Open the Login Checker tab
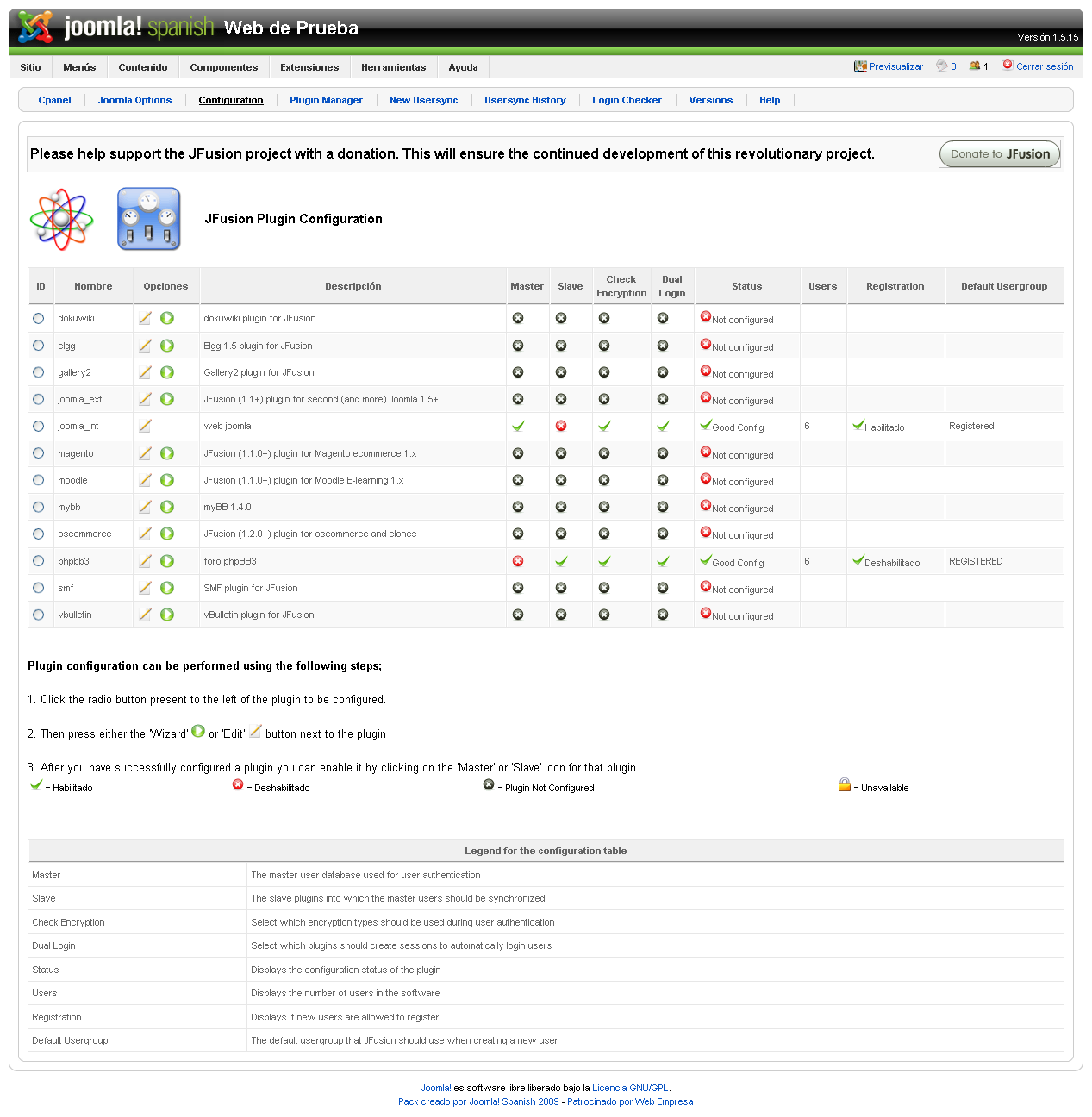The image size is (1092, 1117). click(627, 100)
